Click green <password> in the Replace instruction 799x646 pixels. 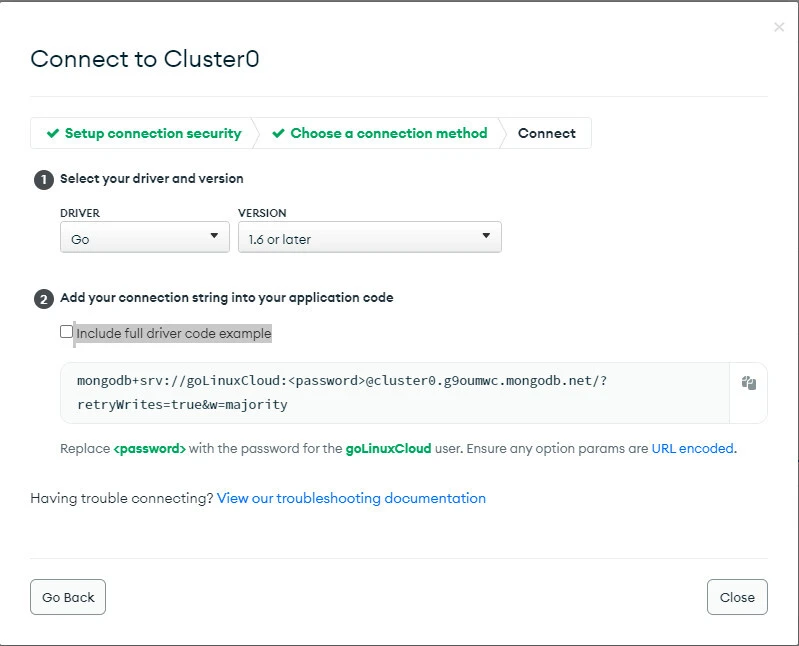[149, 449]
